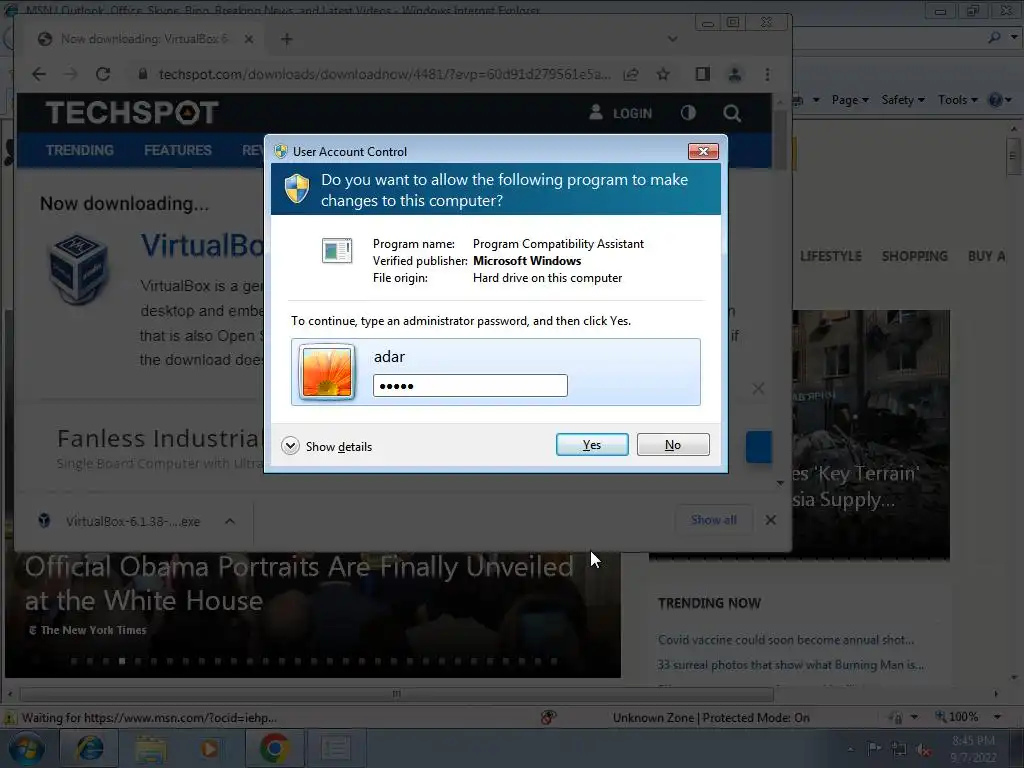Go back in Chrome browser
The image size is (1024, 768).
coord(39,74)
